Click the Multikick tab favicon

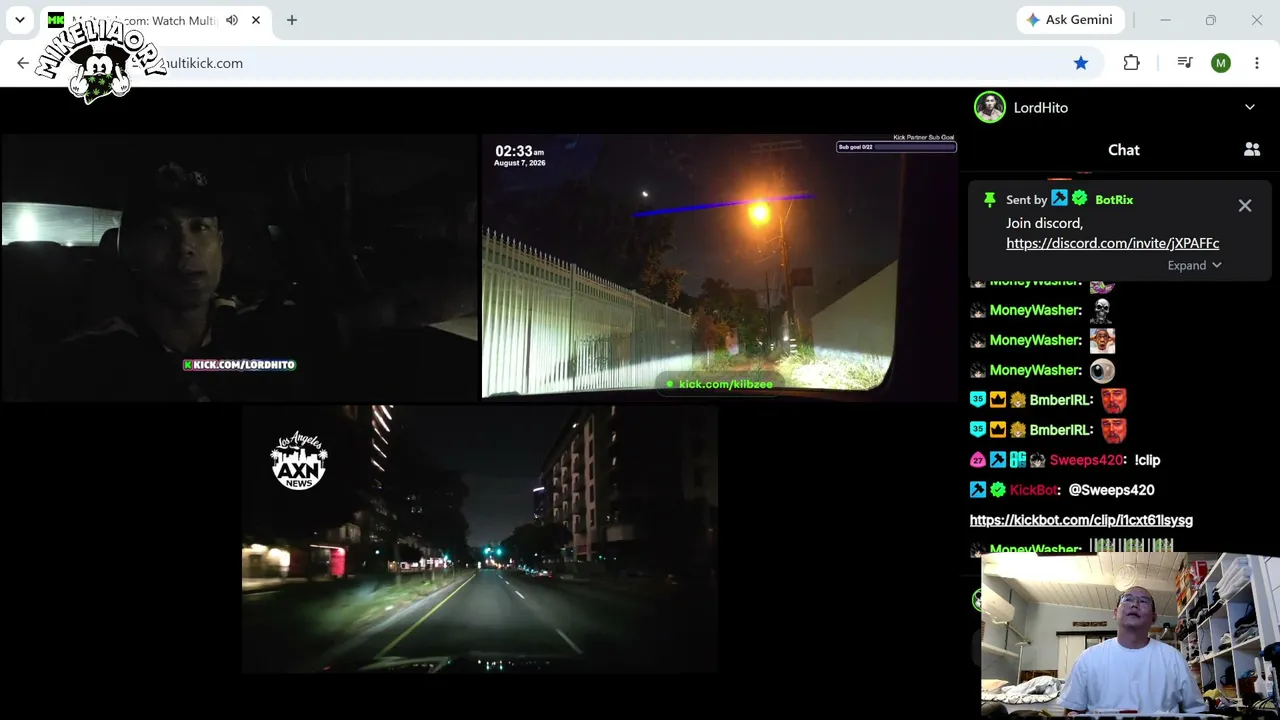pos(56,20)
